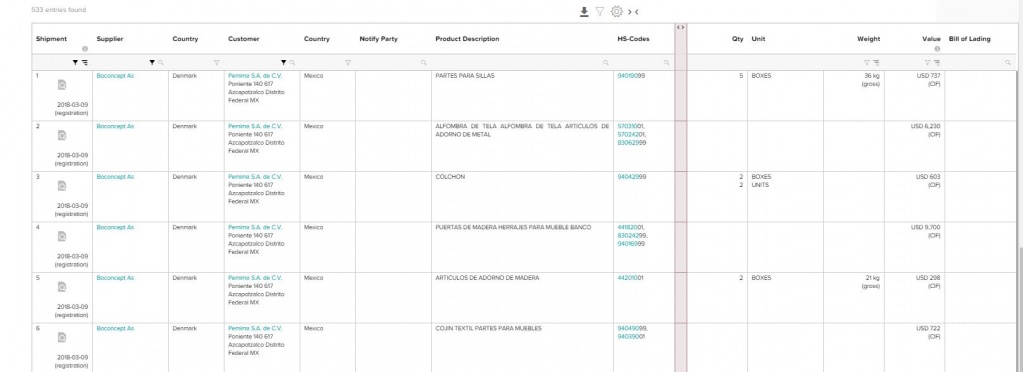The height and width of the screenshot is (372, 1023).
Task: Open Boconcept As supplier in row 4
Action: pyautogui.click(x=115, y=227)
